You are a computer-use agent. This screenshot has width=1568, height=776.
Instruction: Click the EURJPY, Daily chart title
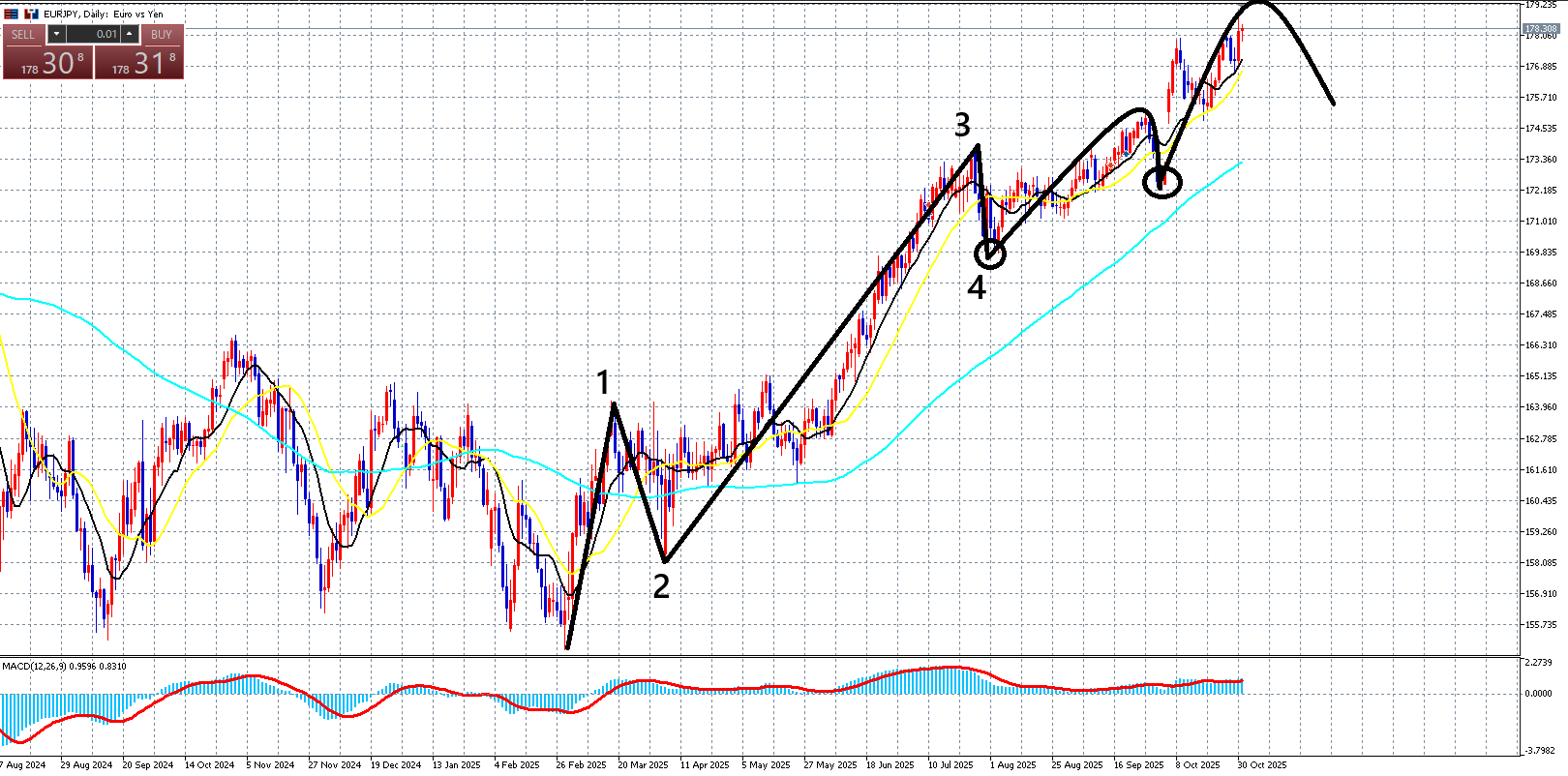[104, 14]
